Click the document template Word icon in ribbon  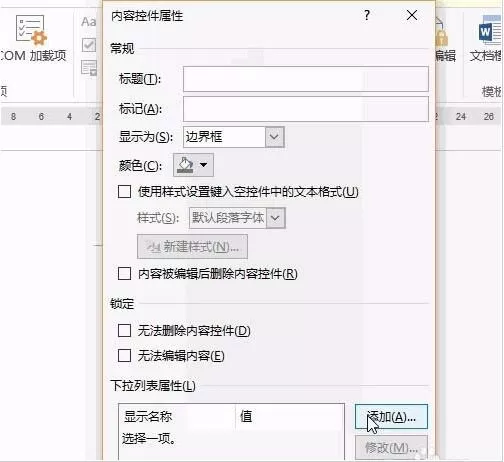coord(489,31)
